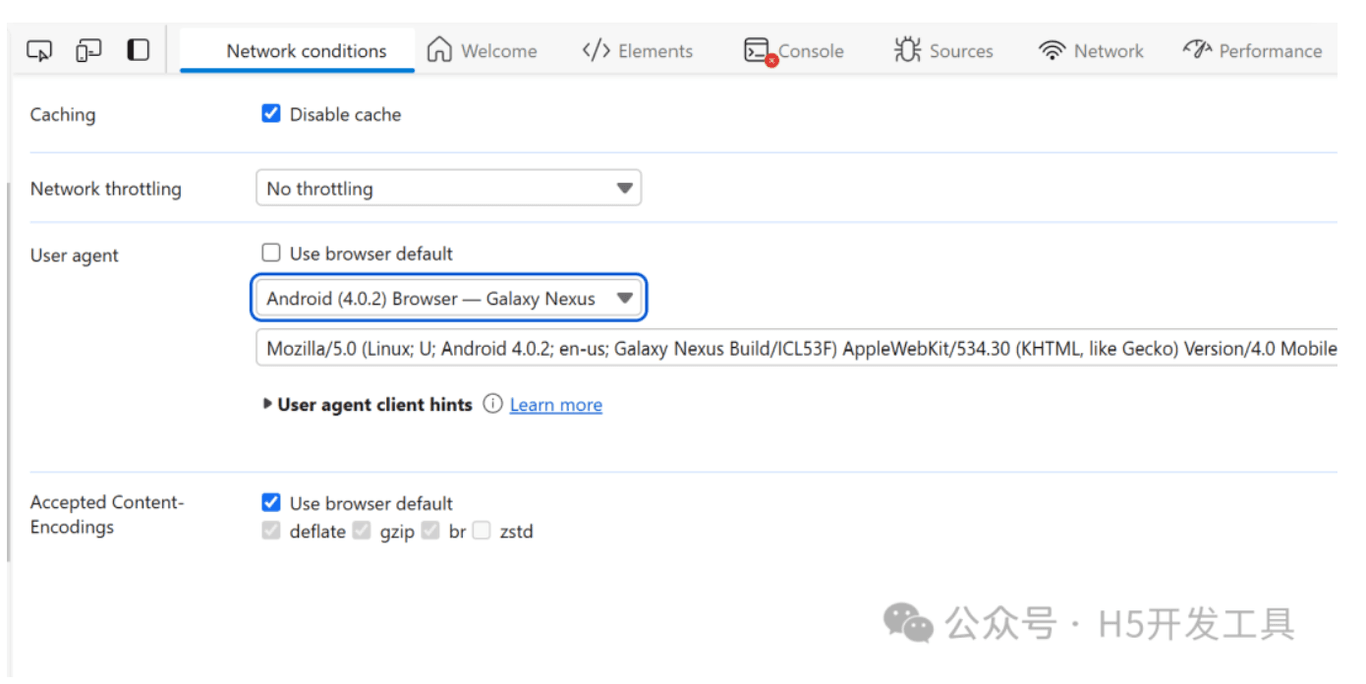1366x684 pixels.
Task: Click the Sources bug icon
Action: (x=907, y=50)
